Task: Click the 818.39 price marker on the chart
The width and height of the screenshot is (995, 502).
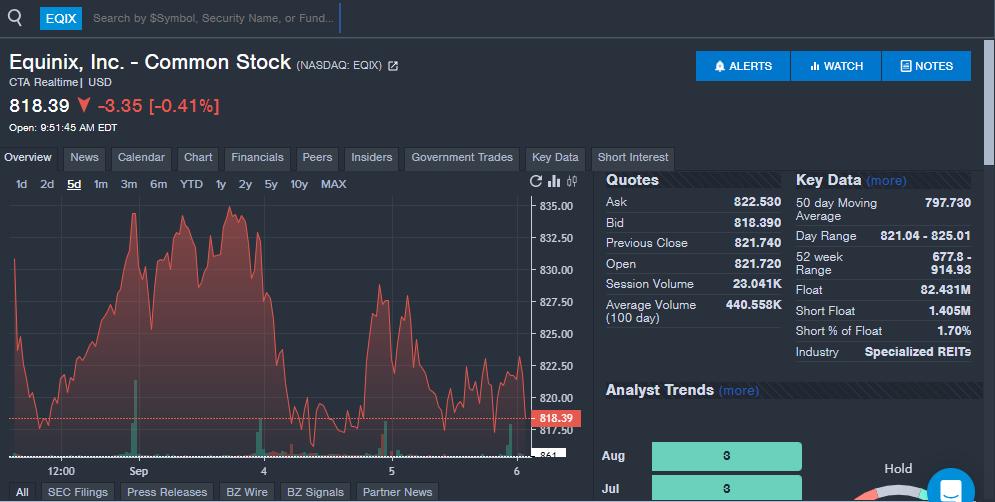Action: point(556,418)
